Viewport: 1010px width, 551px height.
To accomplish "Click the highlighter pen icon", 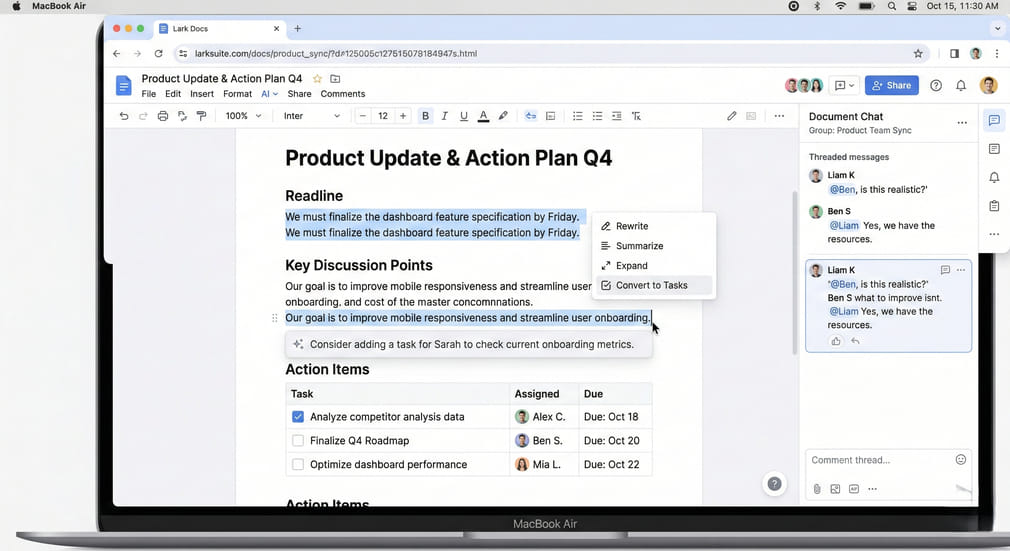I will [503, 116].
